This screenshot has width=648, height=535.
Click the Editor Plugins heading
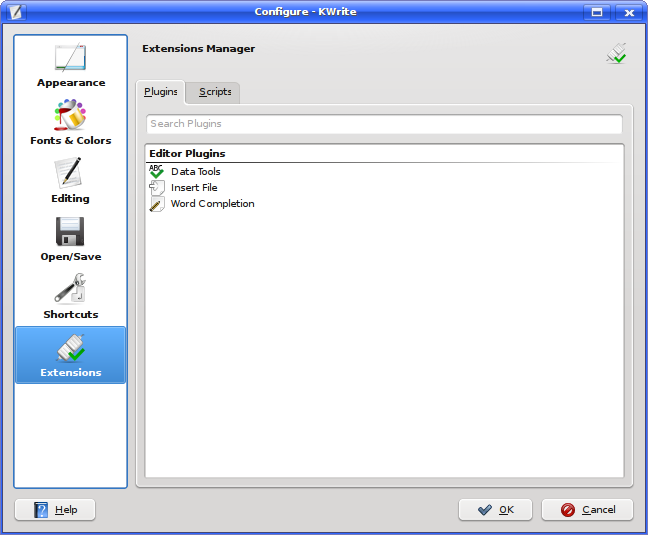tap(187, 154)
